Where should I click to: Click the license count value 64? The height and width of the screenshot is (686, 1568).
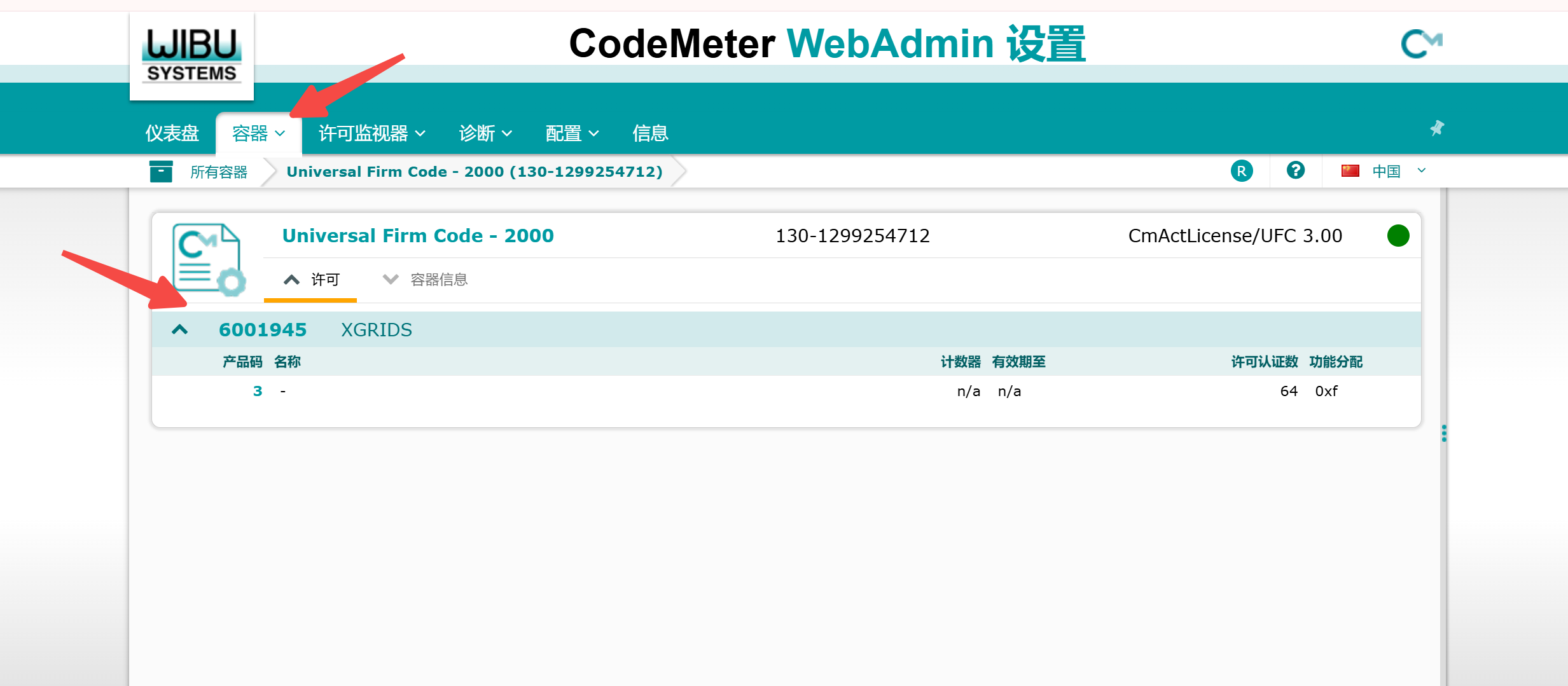1289,391
